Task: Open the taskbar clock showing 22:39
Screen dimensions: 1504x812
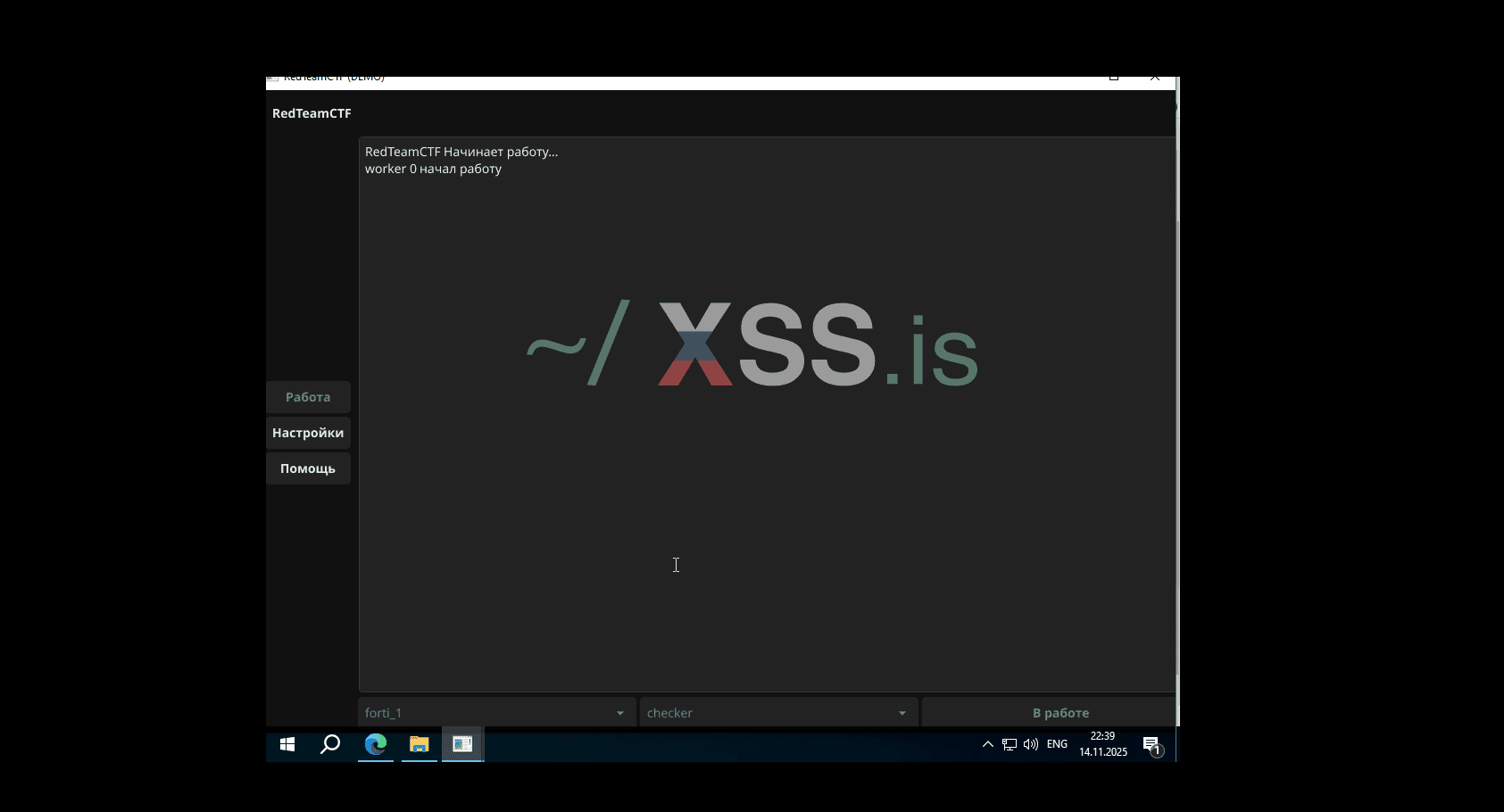Action: [x=1103, y=744]
